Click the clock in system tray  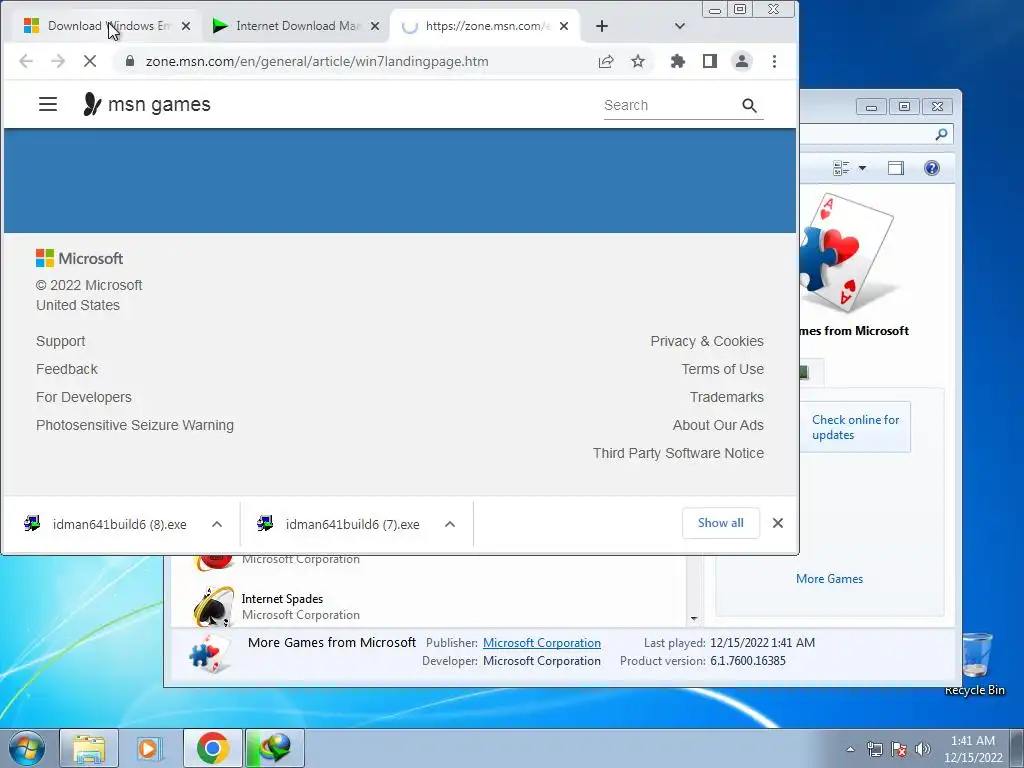coord(973,749)
